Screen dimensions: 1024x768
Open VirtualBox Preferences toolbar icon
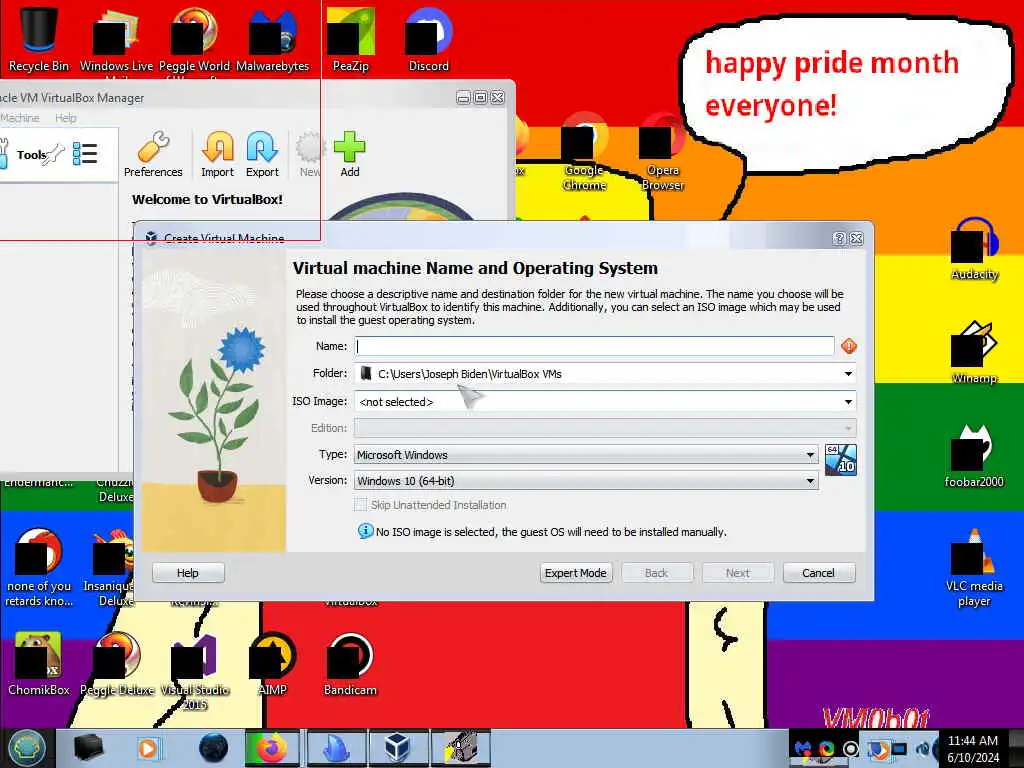(153, 154)
